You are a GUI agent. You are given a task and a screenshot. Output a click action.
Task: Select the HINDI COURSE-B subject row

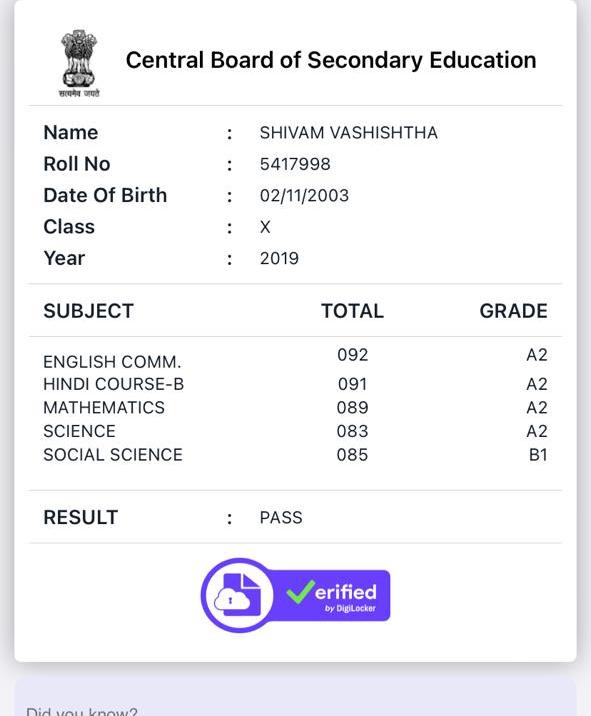click(296, 384)
